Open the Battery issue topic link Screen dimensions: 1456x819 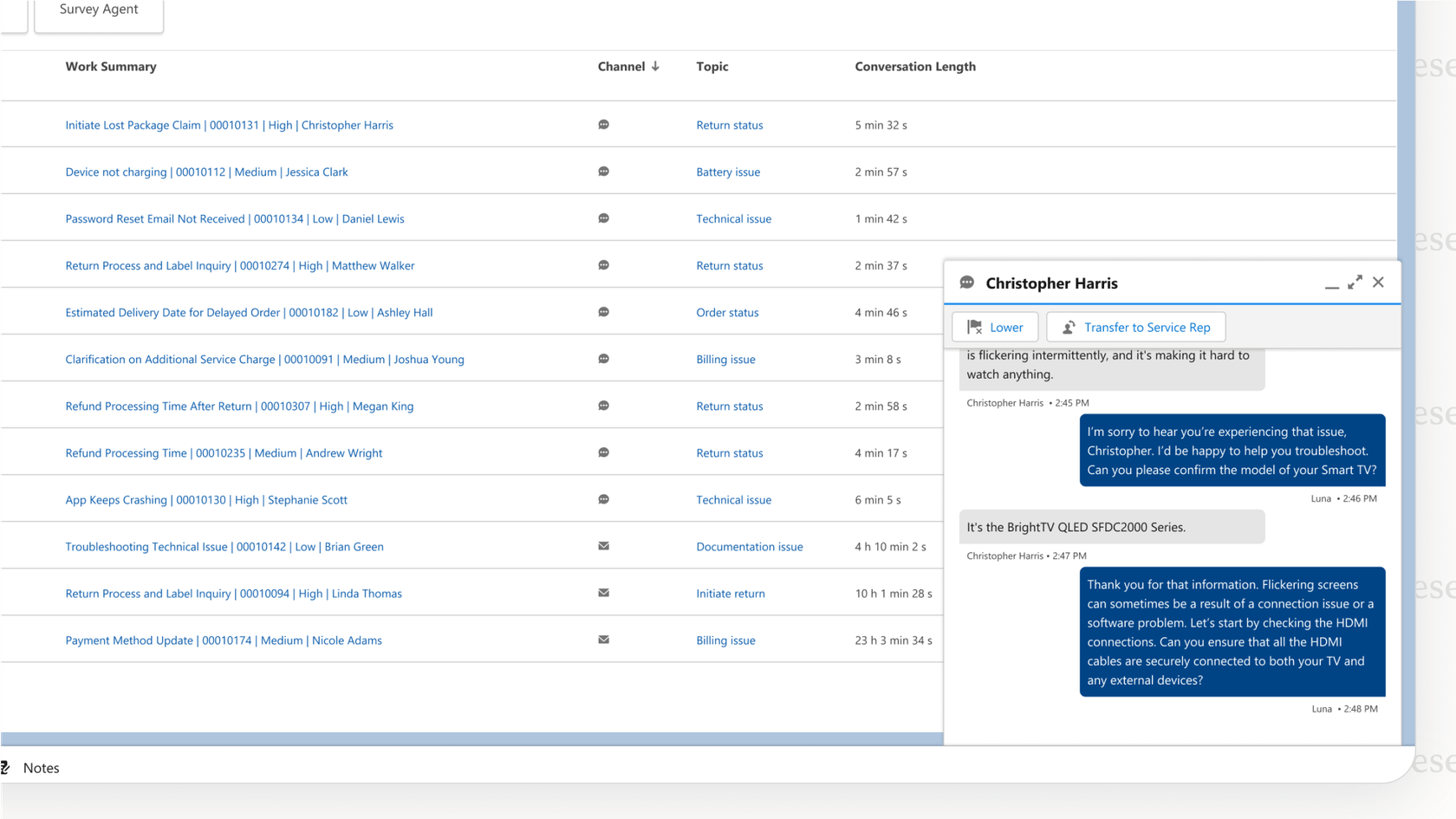tap(728, 171)
